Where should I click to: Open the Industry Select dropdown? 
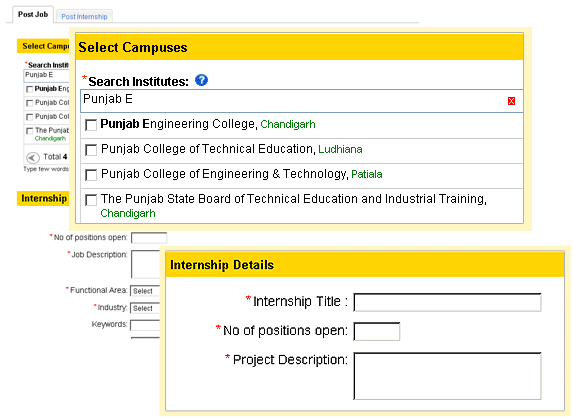[145, 308]
